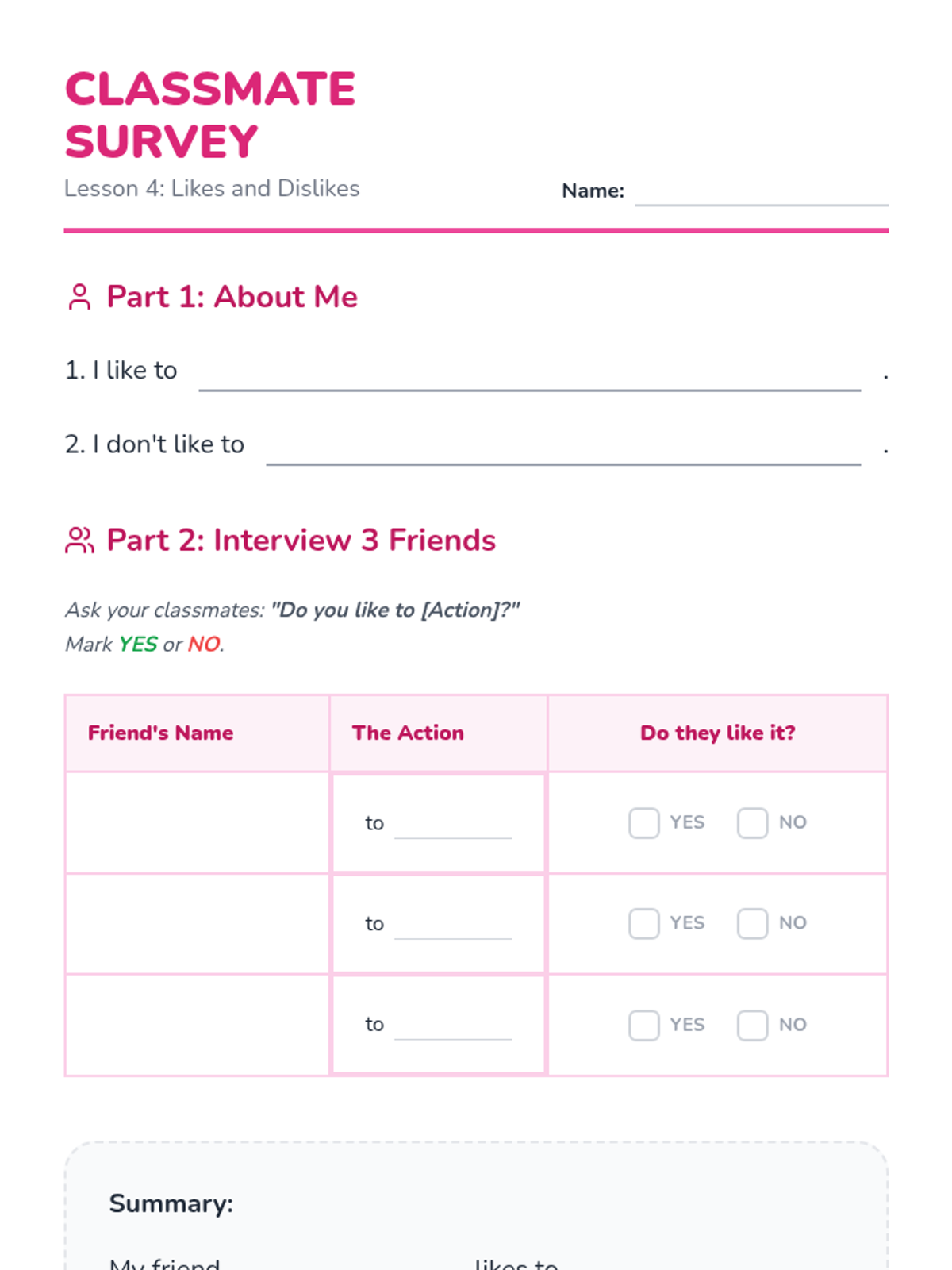952x1270 pixels.
Task: Click the group icon beside Part 2
Action: (x=79, y=541)
